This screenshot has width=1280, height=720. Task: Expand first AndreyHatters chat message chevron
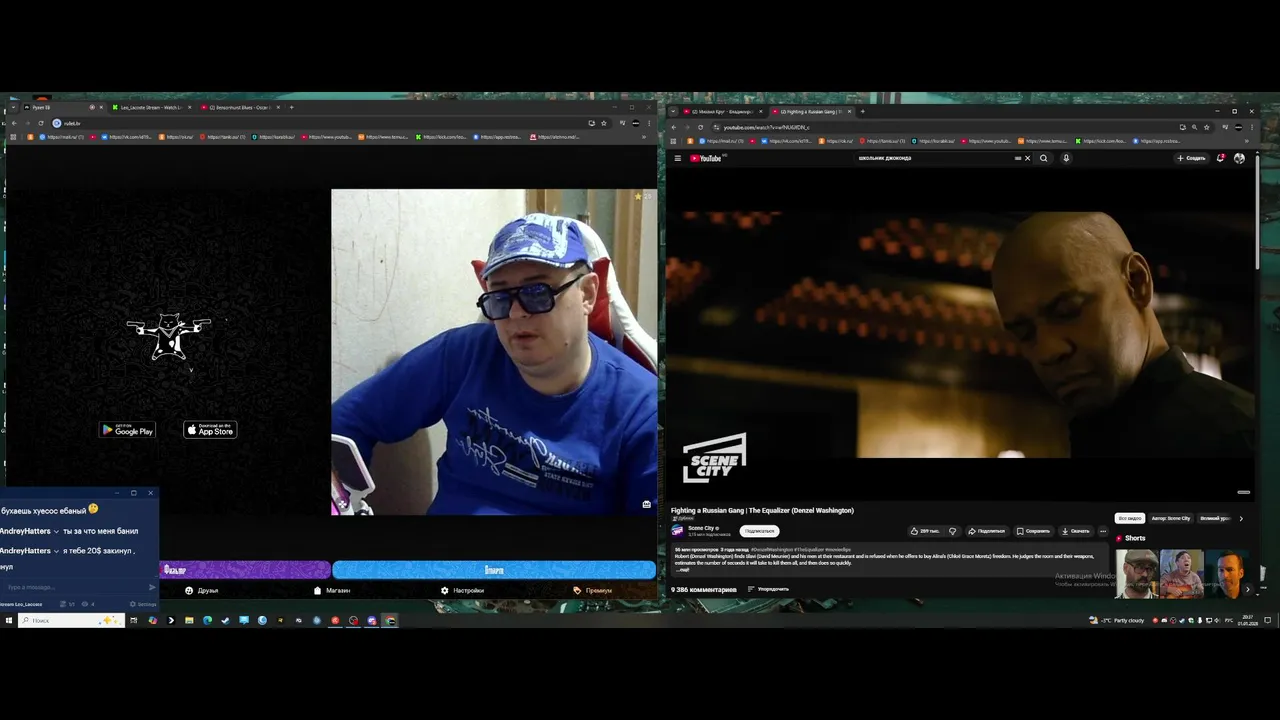tap(56, 531)
